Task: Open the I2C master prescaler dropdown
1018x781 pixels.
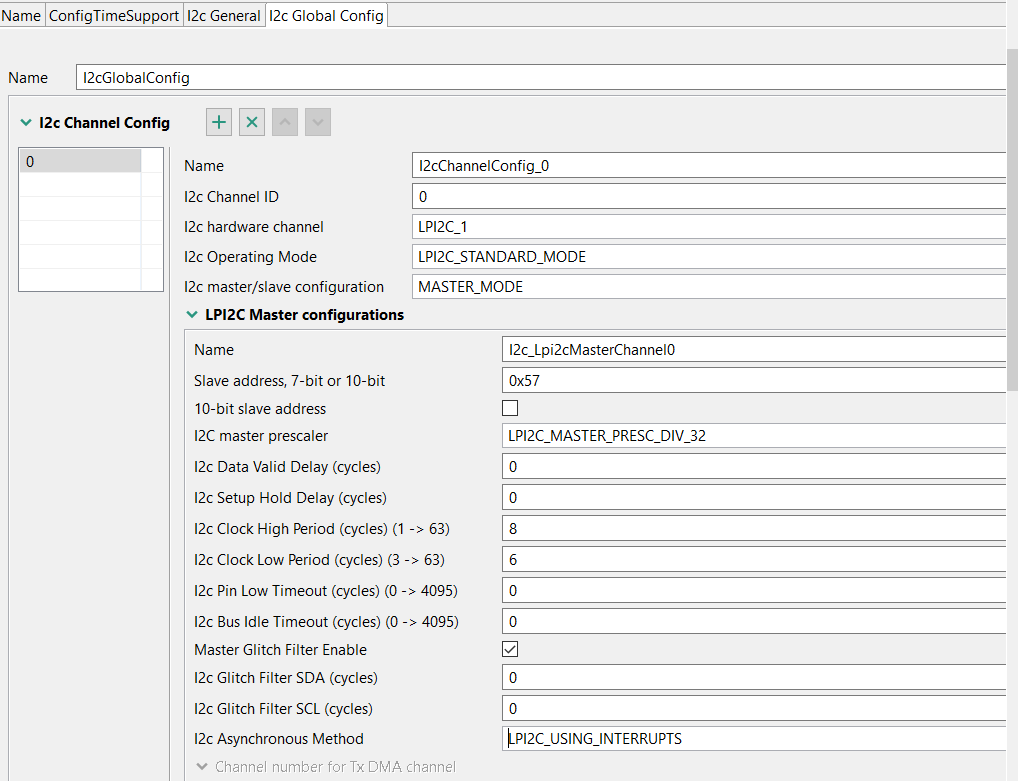Action: point(740,436)
